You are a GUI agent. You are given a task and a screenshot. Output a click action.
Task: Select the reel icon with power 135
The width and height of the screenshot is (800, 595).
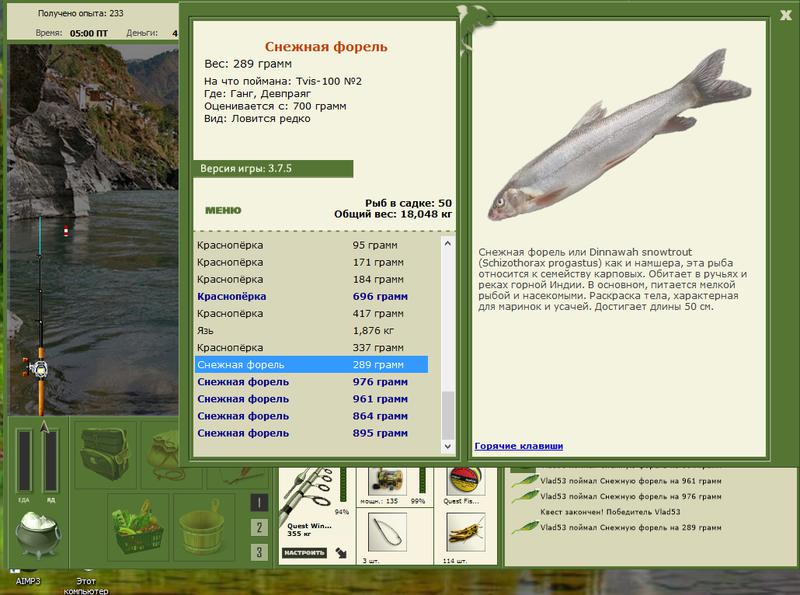387,481
